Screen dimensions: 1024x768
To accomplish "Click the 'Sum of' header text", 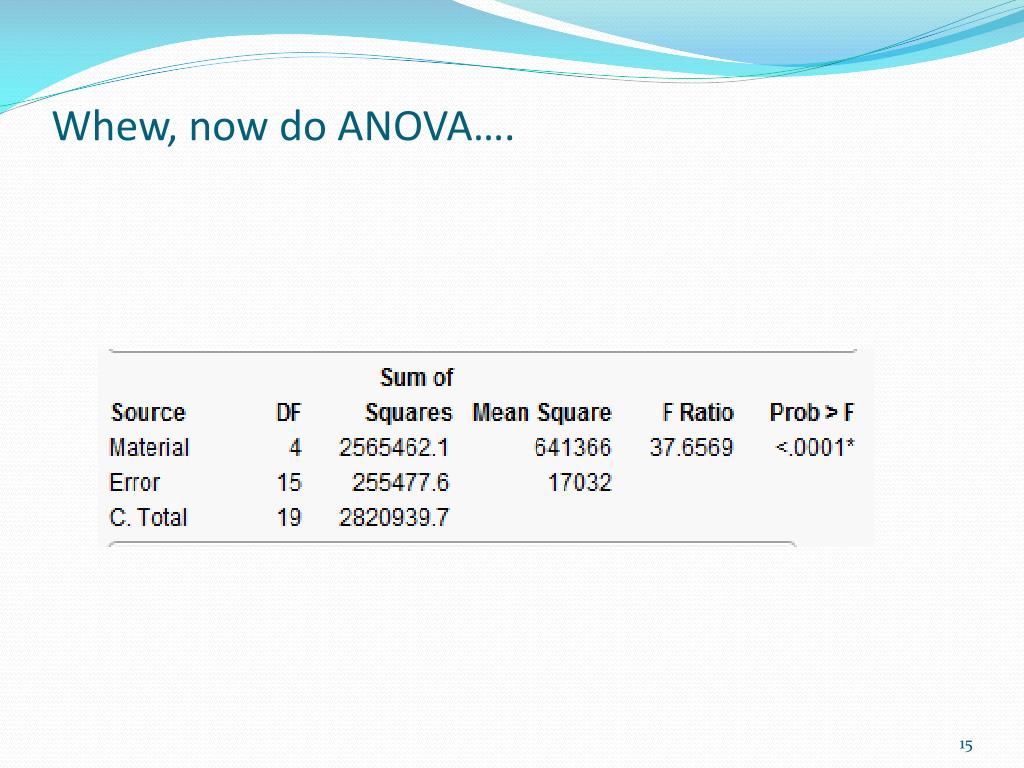I will [417, 377].
